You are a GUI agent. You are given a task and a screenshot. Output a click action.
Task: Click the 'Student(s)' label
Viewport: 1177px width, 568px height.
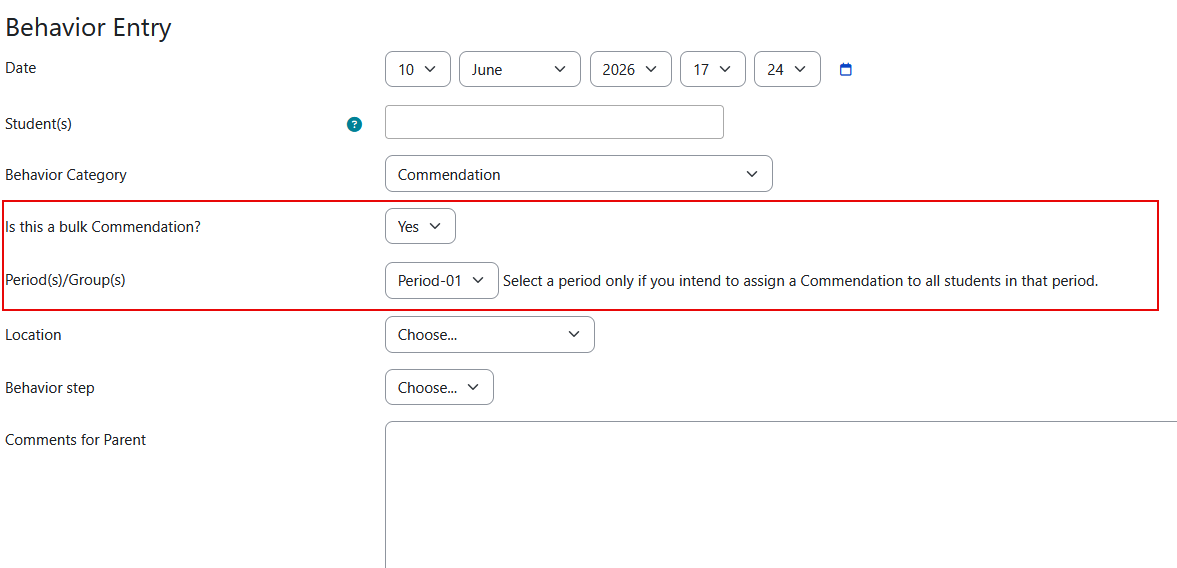click(x=38, y=125)
